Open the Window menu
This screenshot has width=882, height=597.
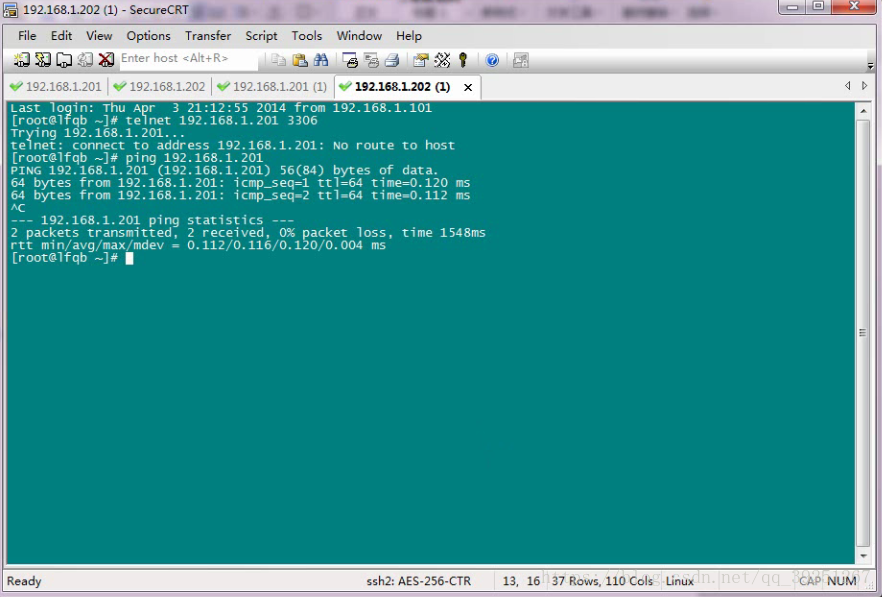click(359, 35)
